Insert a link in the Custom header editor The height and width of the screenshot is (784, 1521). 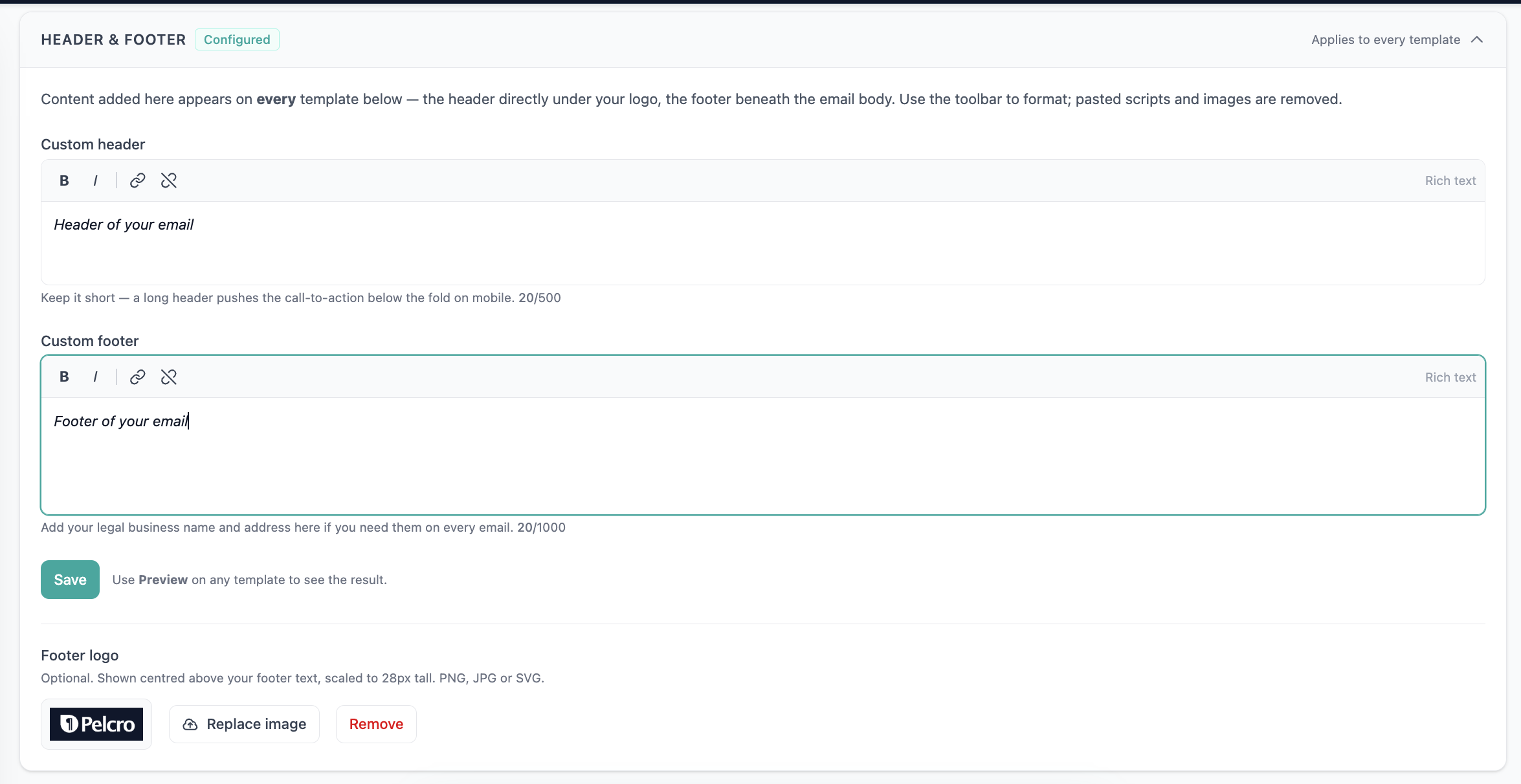pyautogui.click(x=137, y=180)
